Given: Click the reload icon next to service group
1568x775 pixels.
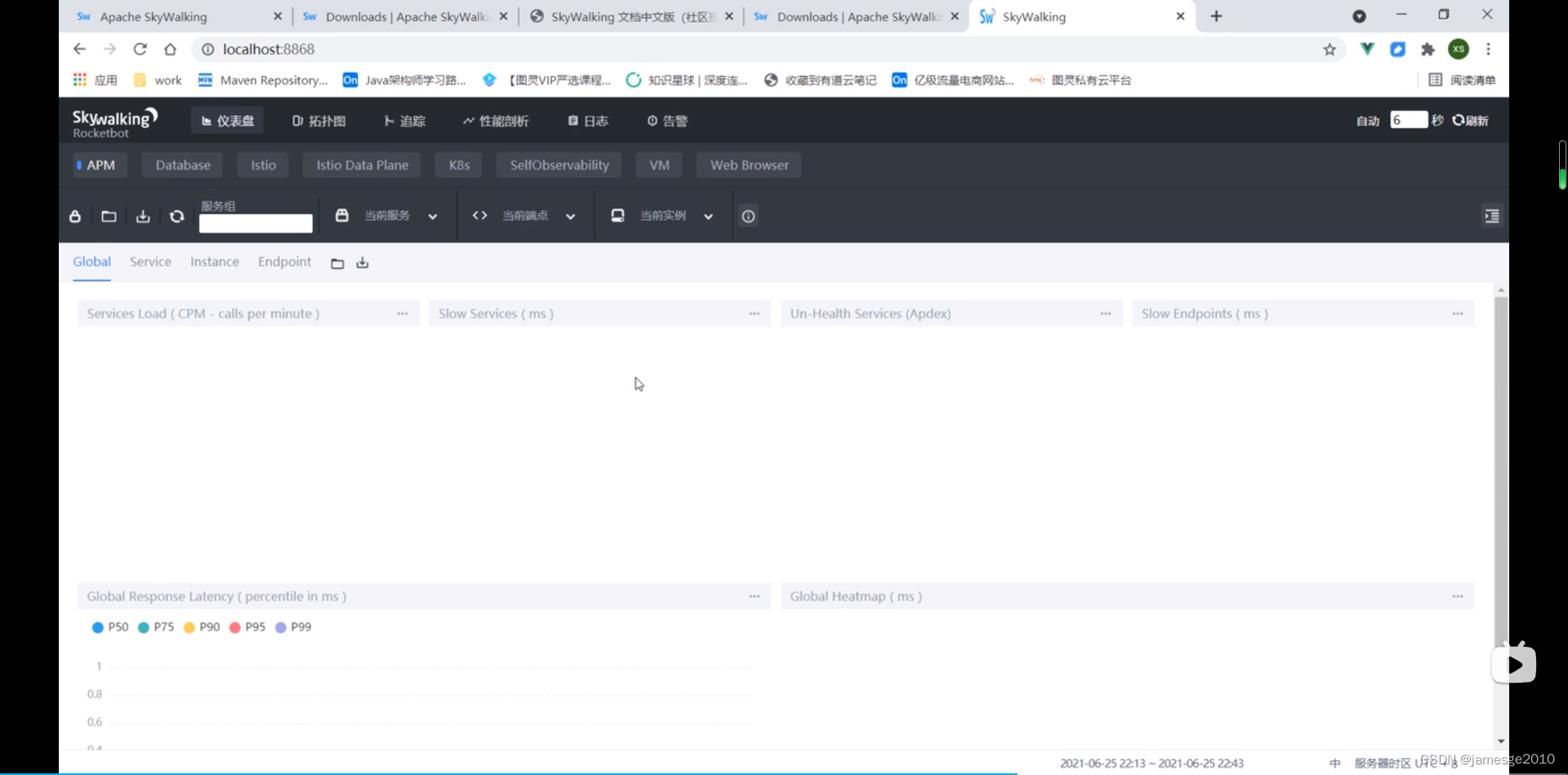Looking at the screenshot, I should (x=176, y=216).
